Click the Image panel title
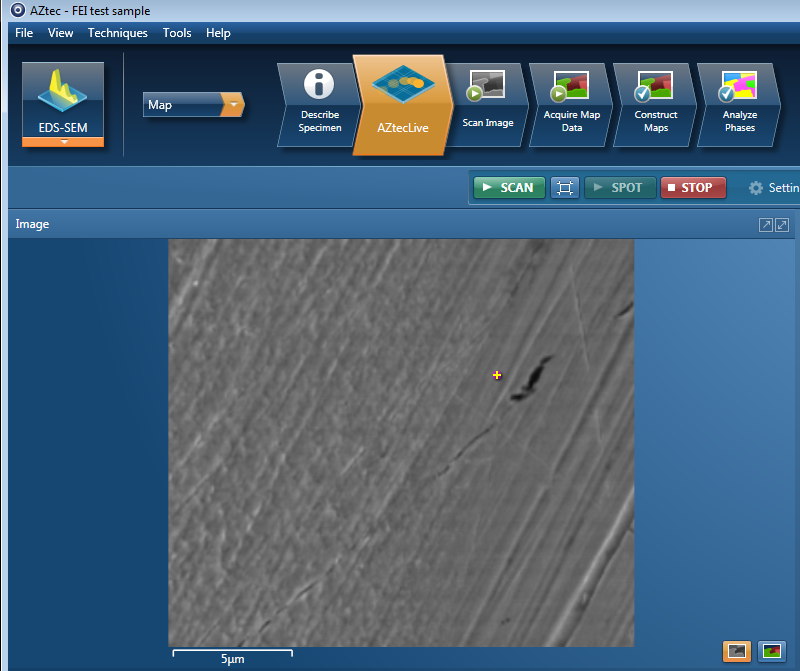This screenshot has height=671, width=800. coord(32,224)
